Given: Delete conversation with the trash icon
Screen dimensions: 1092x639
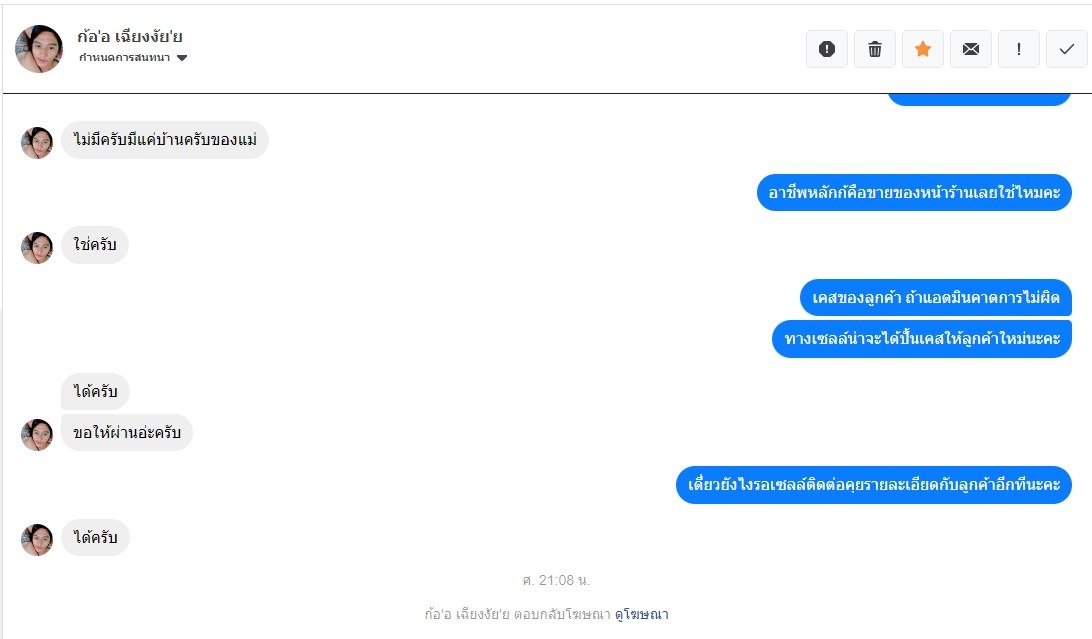Looking at the screenshot, I should 875,49.
